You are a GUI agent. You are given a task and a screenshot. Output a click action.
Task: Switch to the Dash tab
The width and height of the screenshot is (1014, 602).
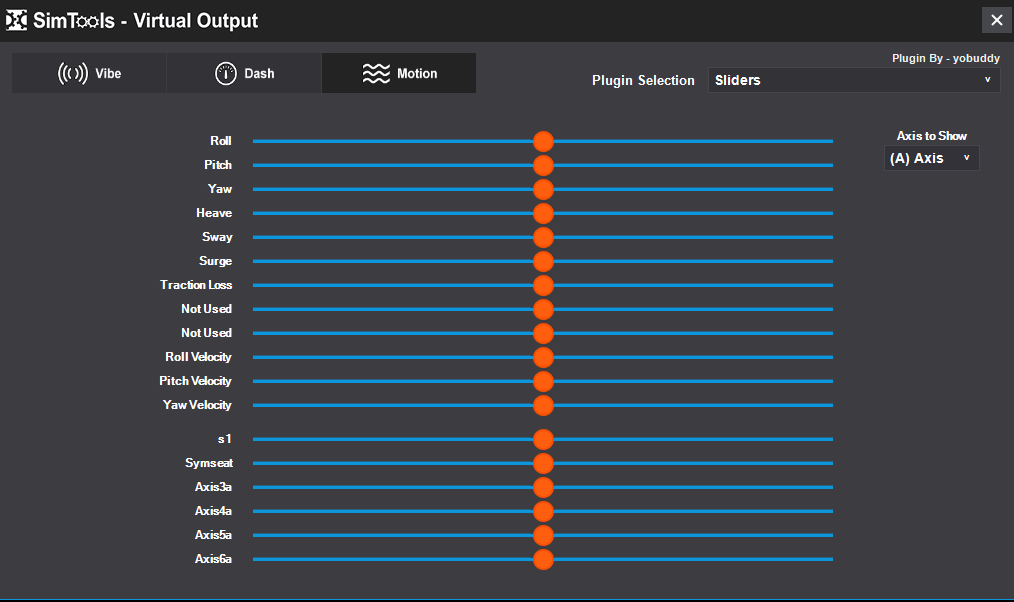click(x=244, y=73)
